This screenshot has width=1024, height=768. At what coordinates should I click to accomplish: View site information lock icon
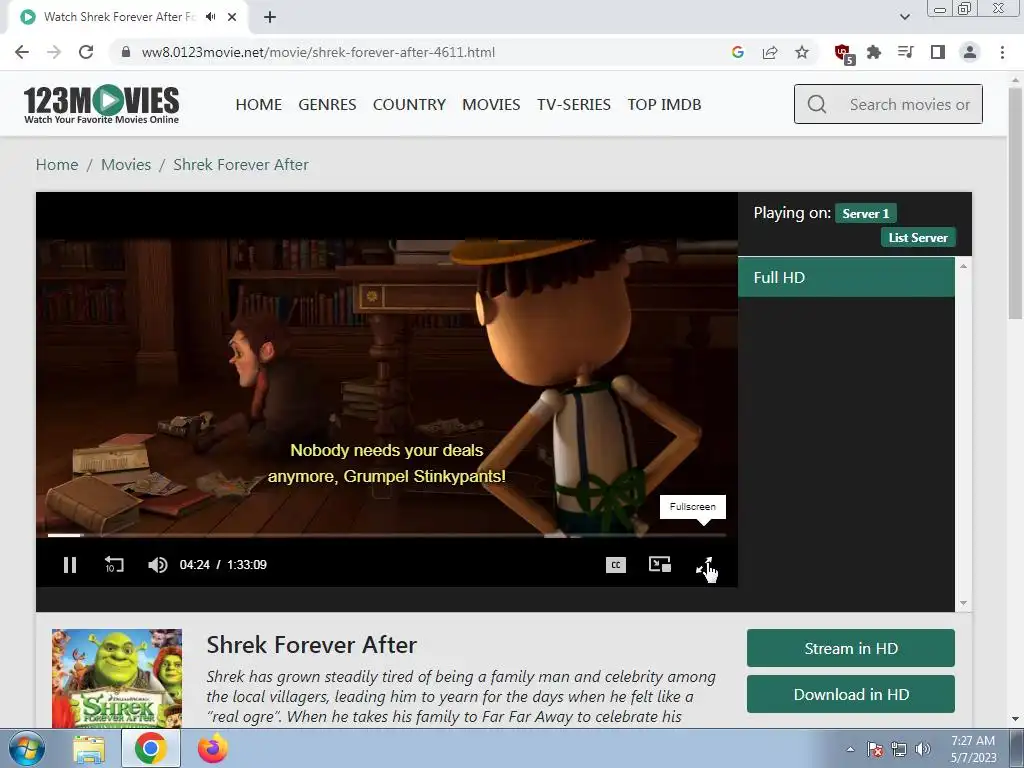pos(126,52)
